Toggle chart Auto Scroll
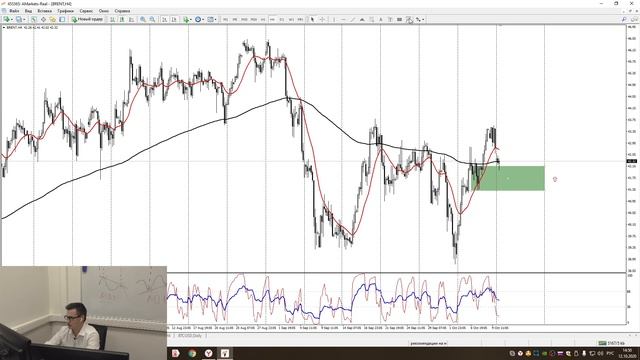Screen dimensions: 640x360 pos(164,19)
